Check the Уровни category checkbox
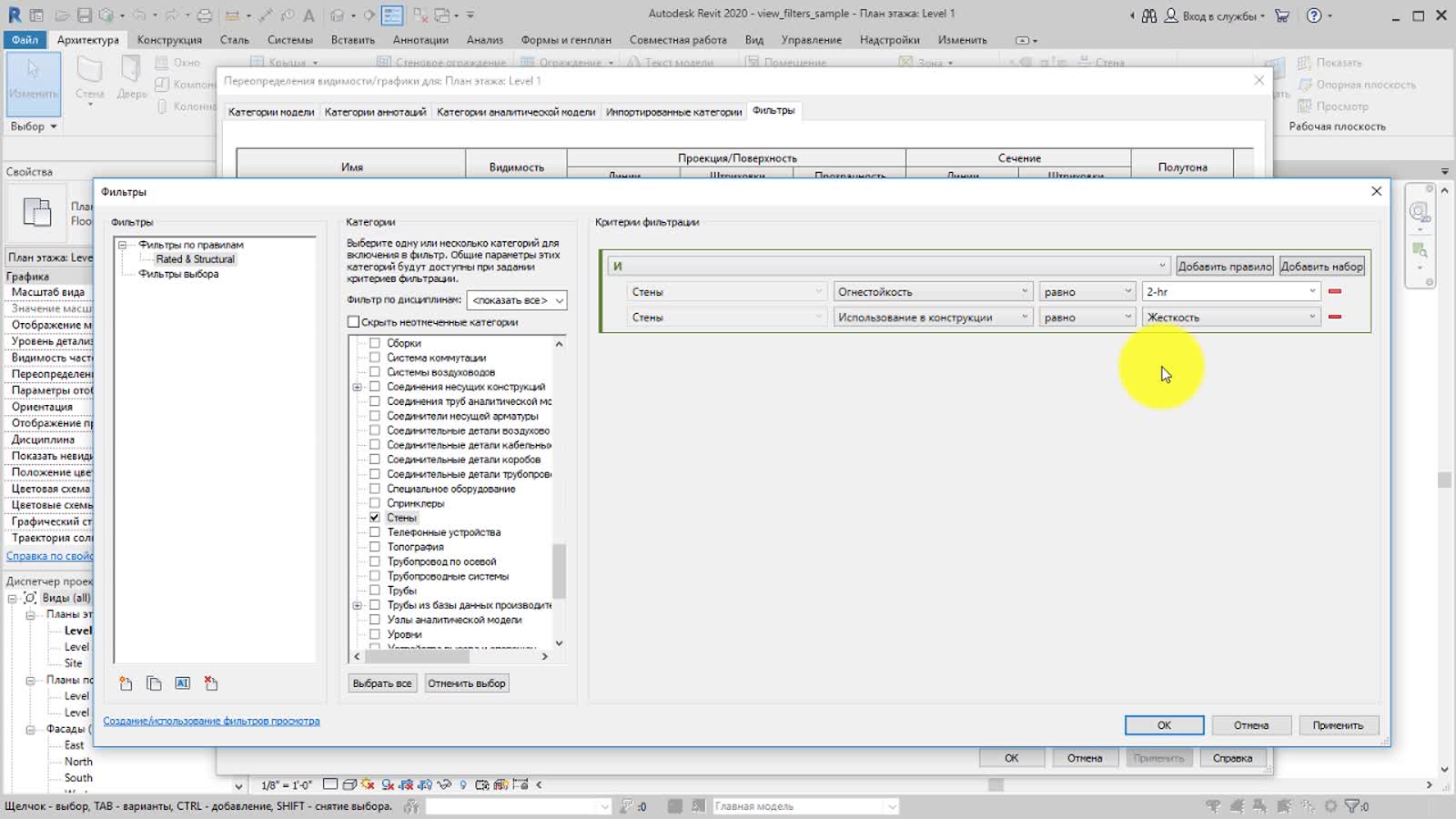The image size is (1456, 819). pos(374,634)
